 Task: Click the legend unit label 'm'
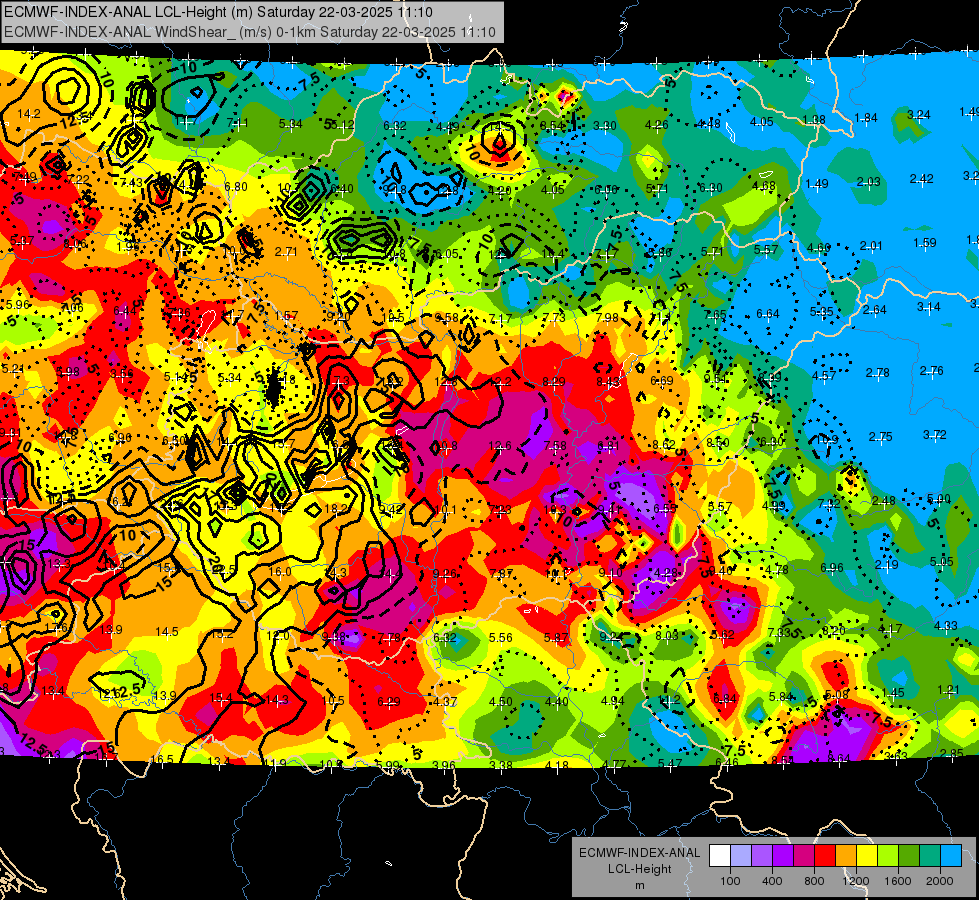[x=639, y=886]
